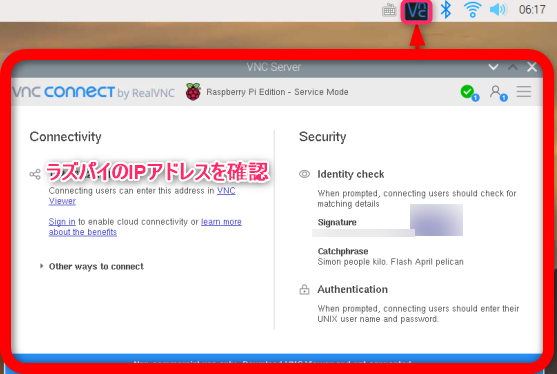
Task: Click the VNC Connect by RealVNC logo
Action: (93, 92)
